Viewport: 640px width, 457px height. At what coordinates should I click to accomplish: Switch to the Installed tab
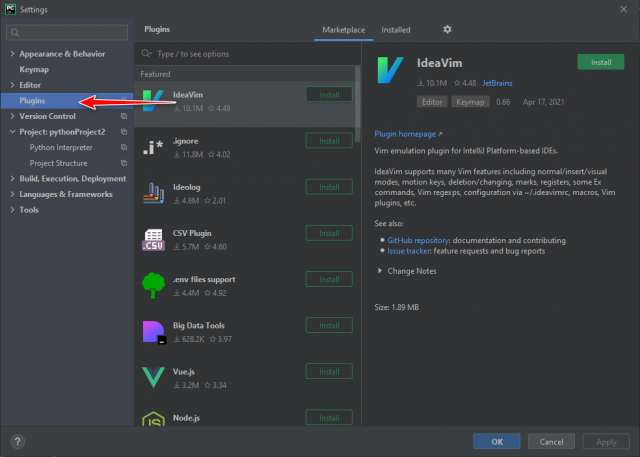point(396,30)
